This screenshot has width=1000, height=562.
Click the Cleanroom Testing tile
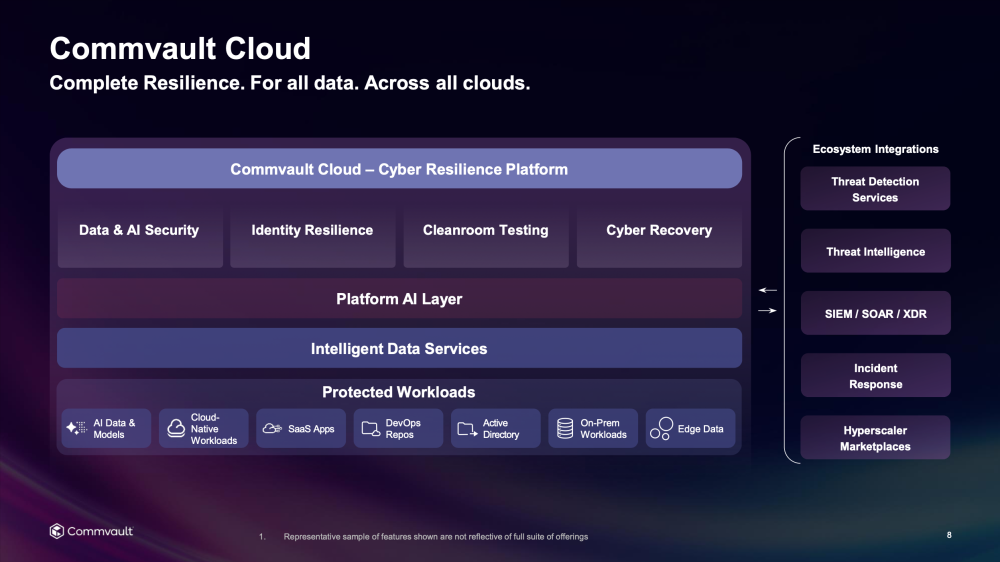click(486, 231)
